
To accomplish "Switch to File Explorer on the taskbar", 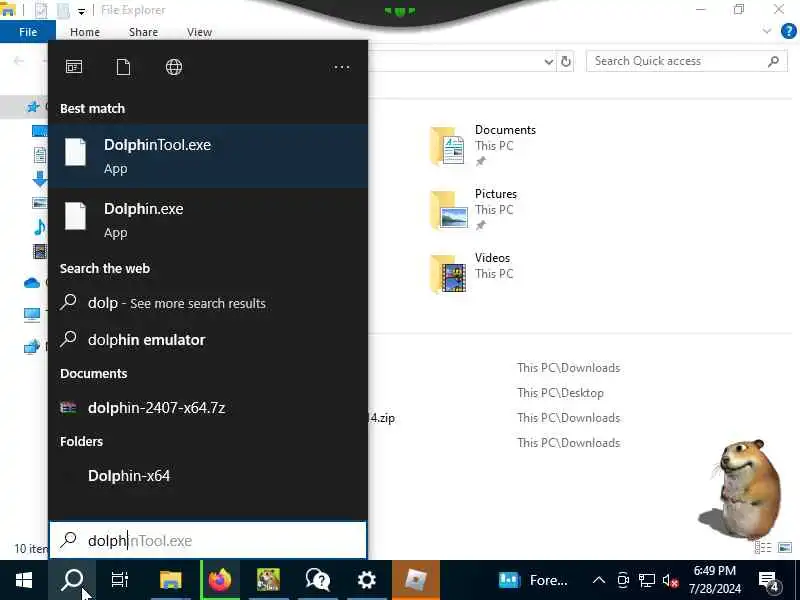I will [x=170, y=580].
